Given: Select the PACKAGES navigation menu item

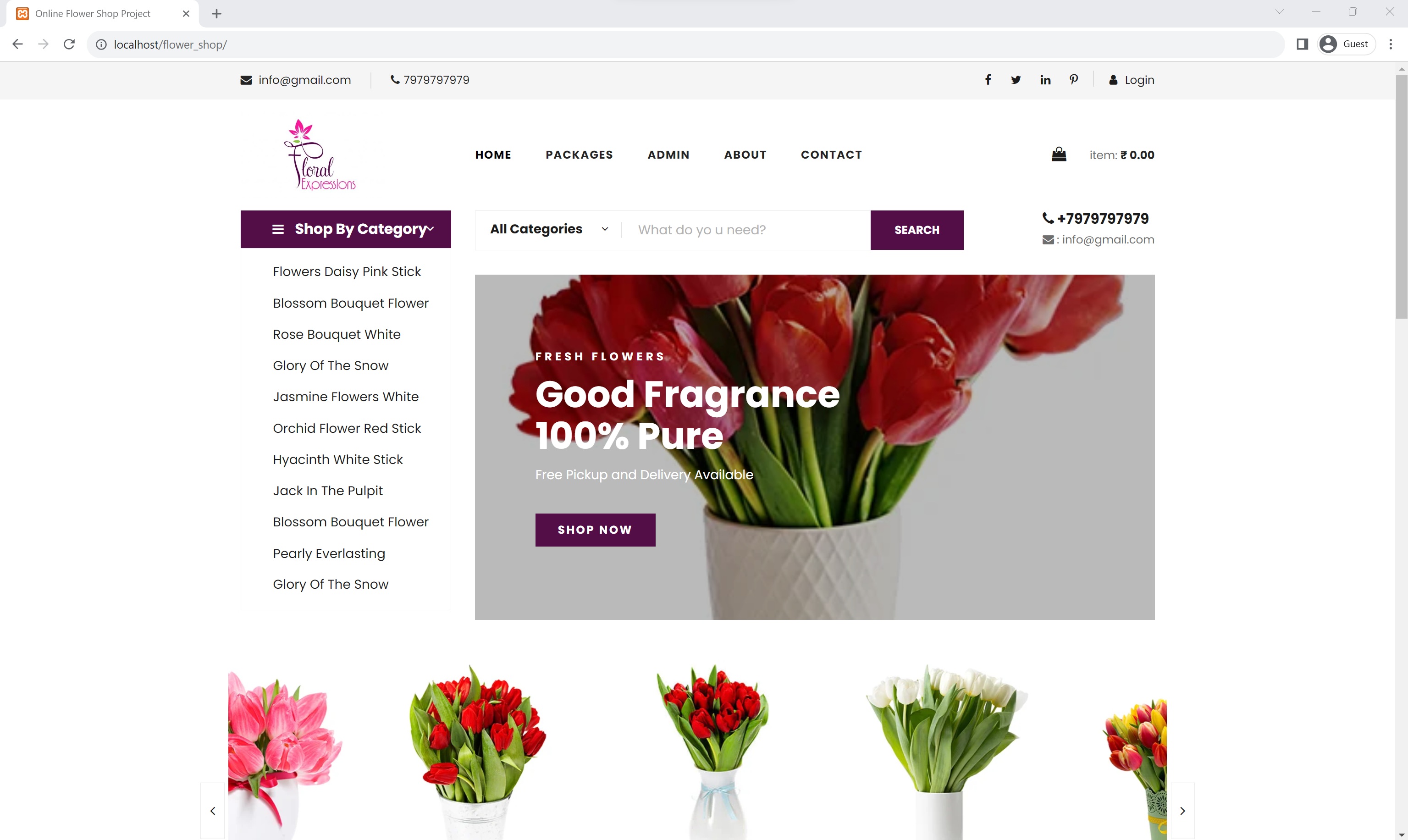Looking at the screenshot, I should click(579, 154).
